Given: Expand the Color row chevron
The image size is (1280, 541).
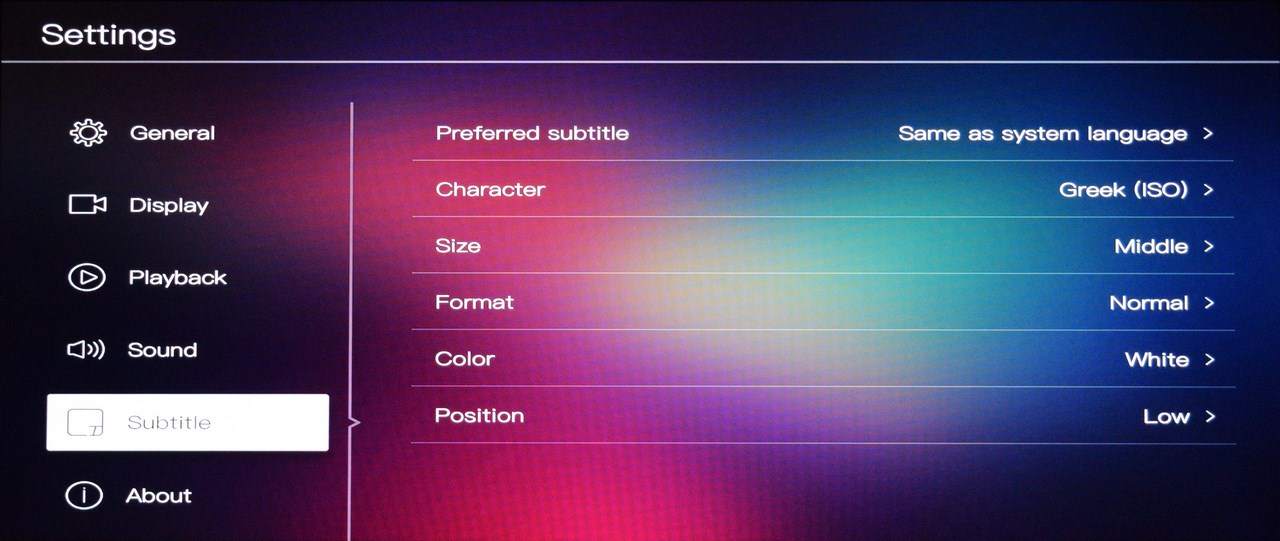Looking at the screenshot, I should (1209, 359).
